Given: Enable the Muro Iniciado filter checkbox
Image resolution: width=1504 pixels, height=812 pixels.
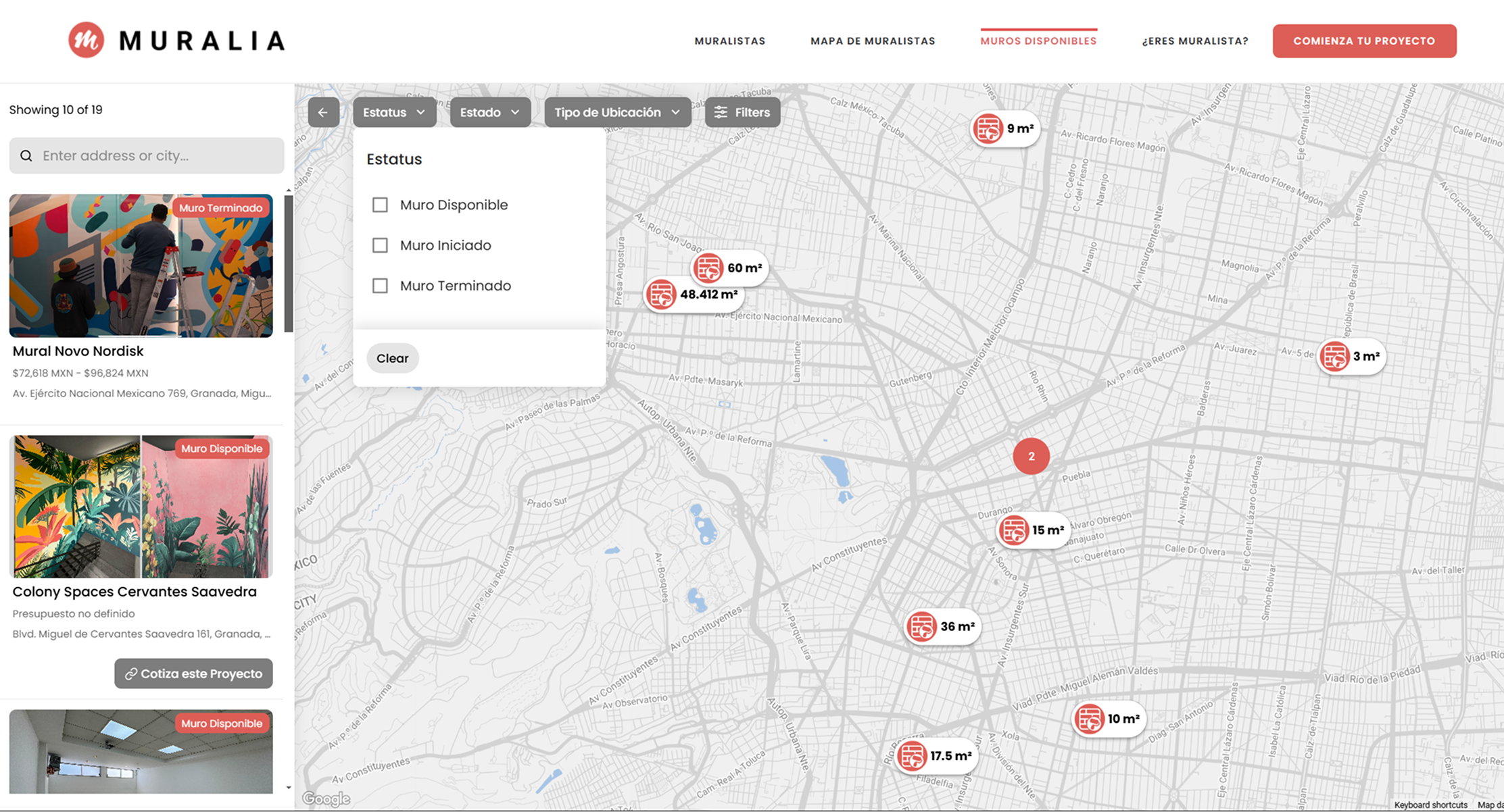Looking at the screenshot, I should tap(380, 245).
